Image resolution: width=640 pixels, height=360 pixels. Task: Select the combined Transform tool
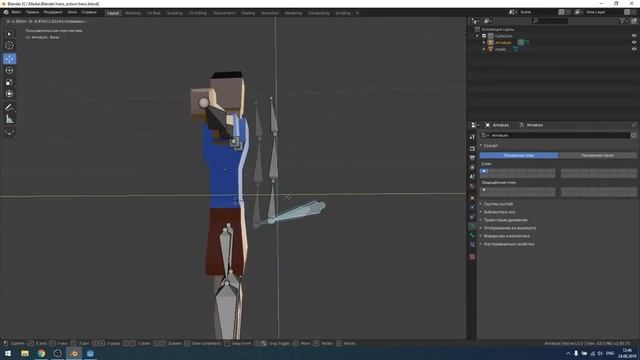9,94
